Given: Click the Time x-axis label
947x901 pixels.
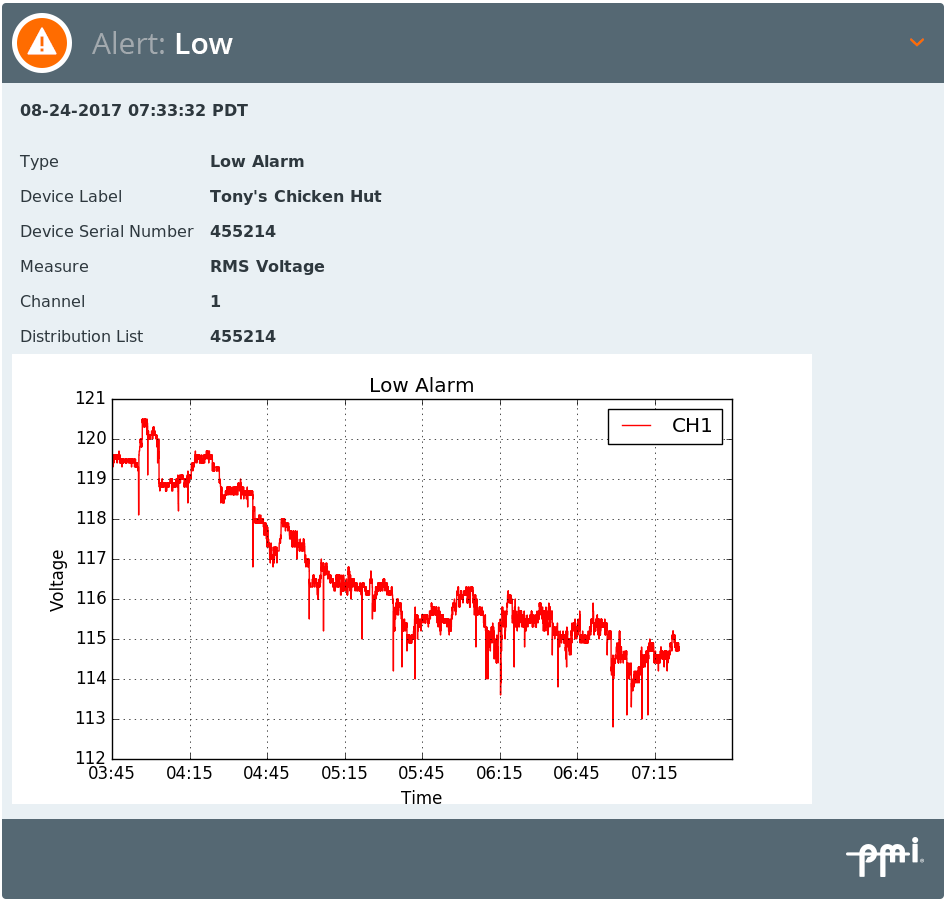Looking at the screenshot, I should coord(421,798).
